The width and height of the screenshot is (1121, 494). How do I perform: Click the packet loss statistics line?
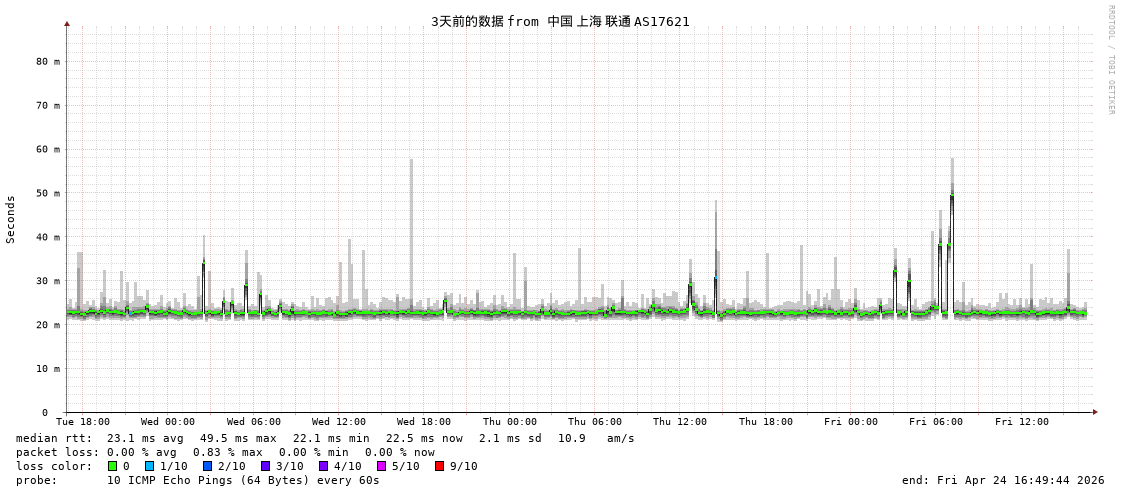click(x=225, y=452)
